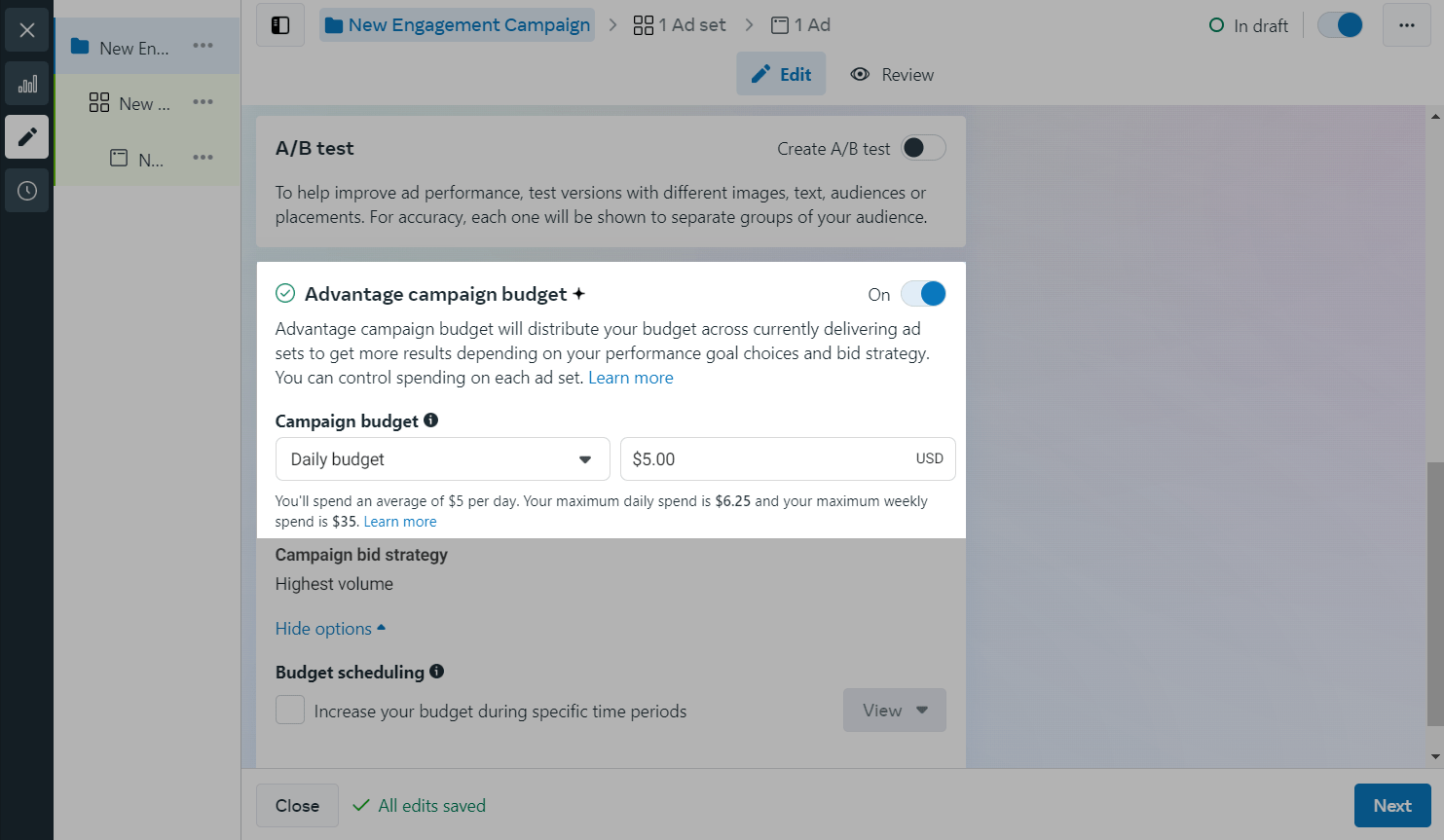The width and height of the screenshot is (1444, 840).
Task: Select the 1 Ad set breadcrumb
Action: tap(680, 25)
